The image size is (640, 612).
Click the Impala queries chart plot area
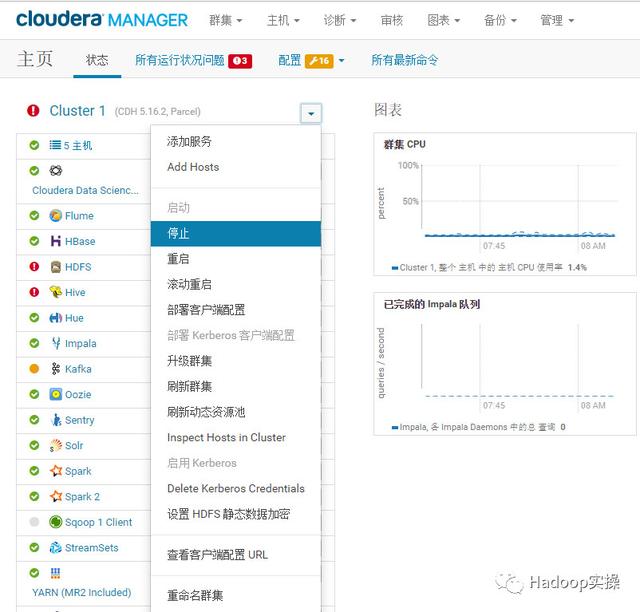(519, 361)
